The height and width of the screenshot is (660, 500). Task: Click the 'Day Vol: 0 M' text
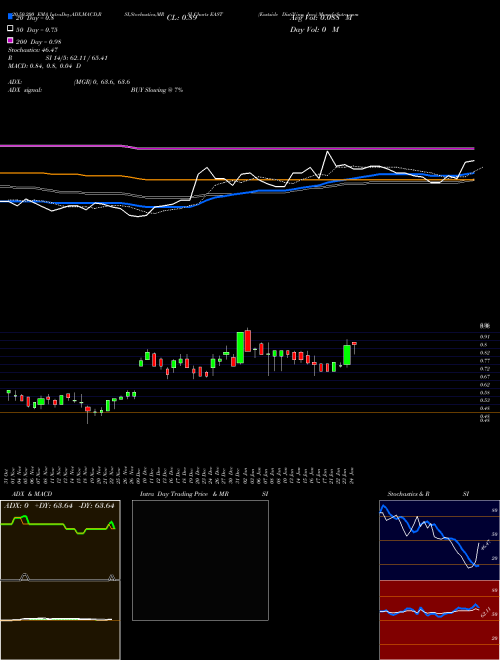click(x=314, y=29)
